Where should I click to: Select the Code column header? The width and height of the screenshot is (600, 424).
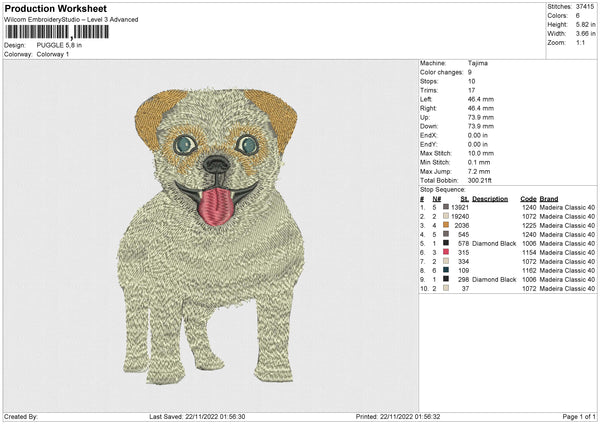[529, 198]
